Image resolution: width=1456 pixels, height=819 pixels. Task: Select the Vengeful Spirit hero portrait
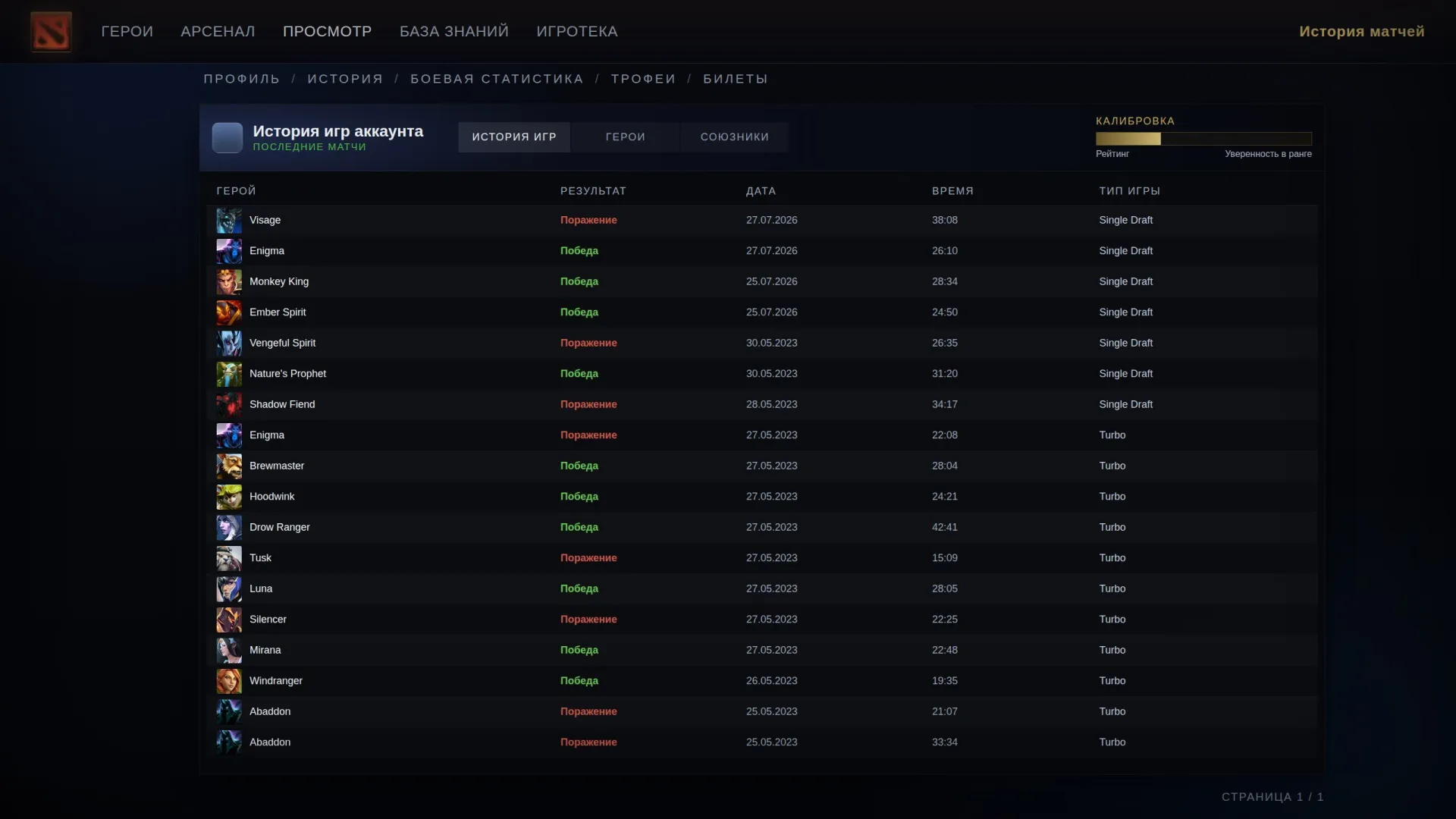[x=229, y=344]
